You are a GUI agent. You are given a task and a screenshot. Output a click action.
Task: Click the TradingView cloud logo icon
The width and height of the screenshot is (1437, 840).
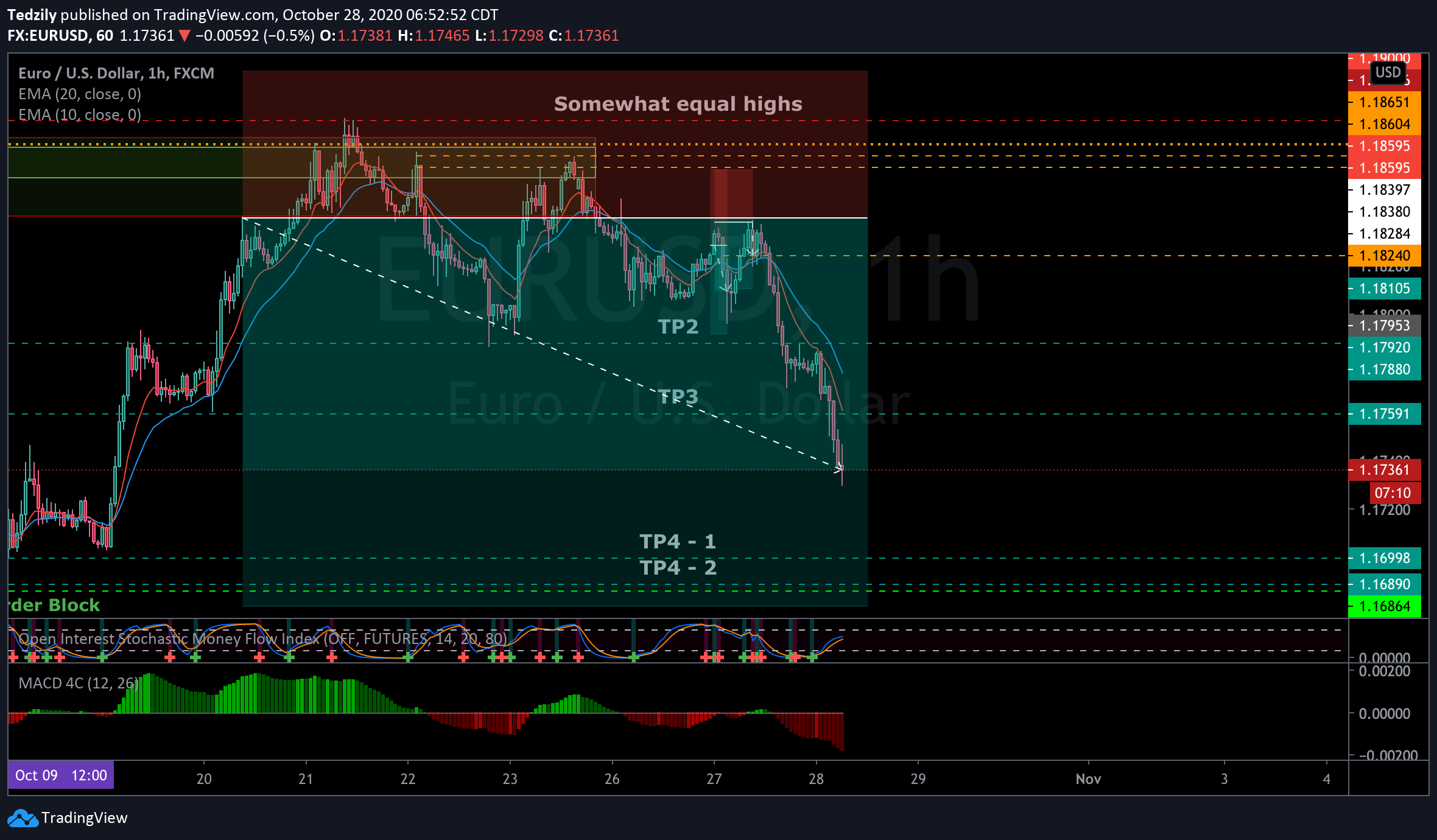click(x=23, y=818)
